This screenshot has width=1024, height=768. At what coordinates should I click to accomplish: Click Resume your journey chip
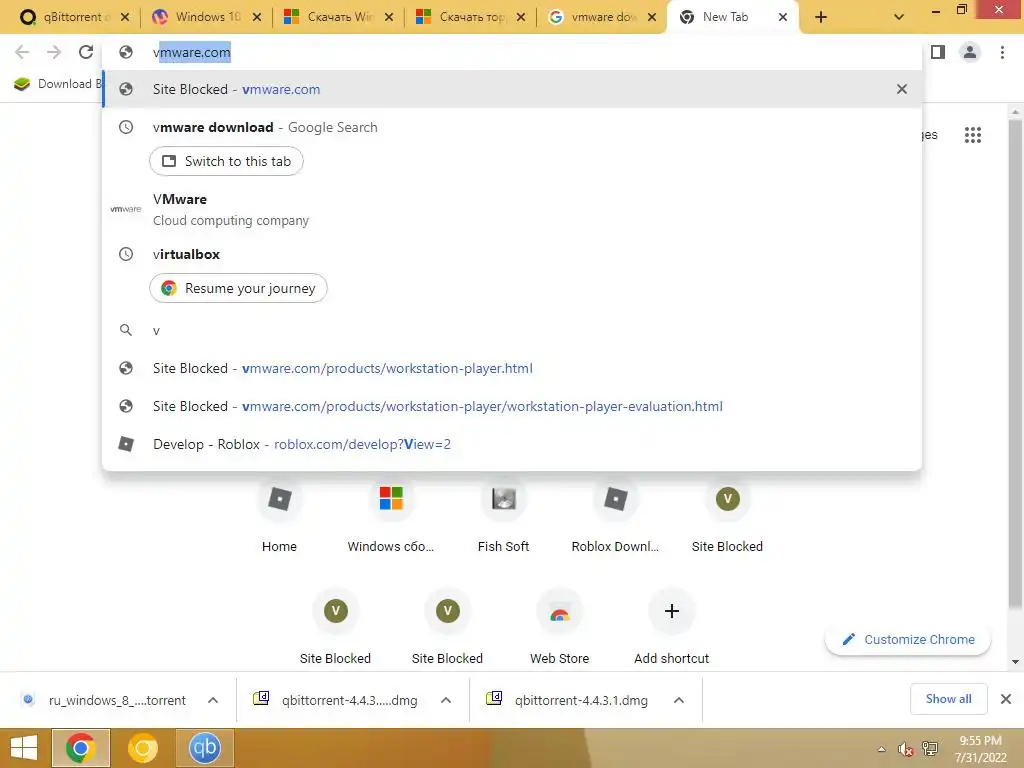[x=238, y=288]
